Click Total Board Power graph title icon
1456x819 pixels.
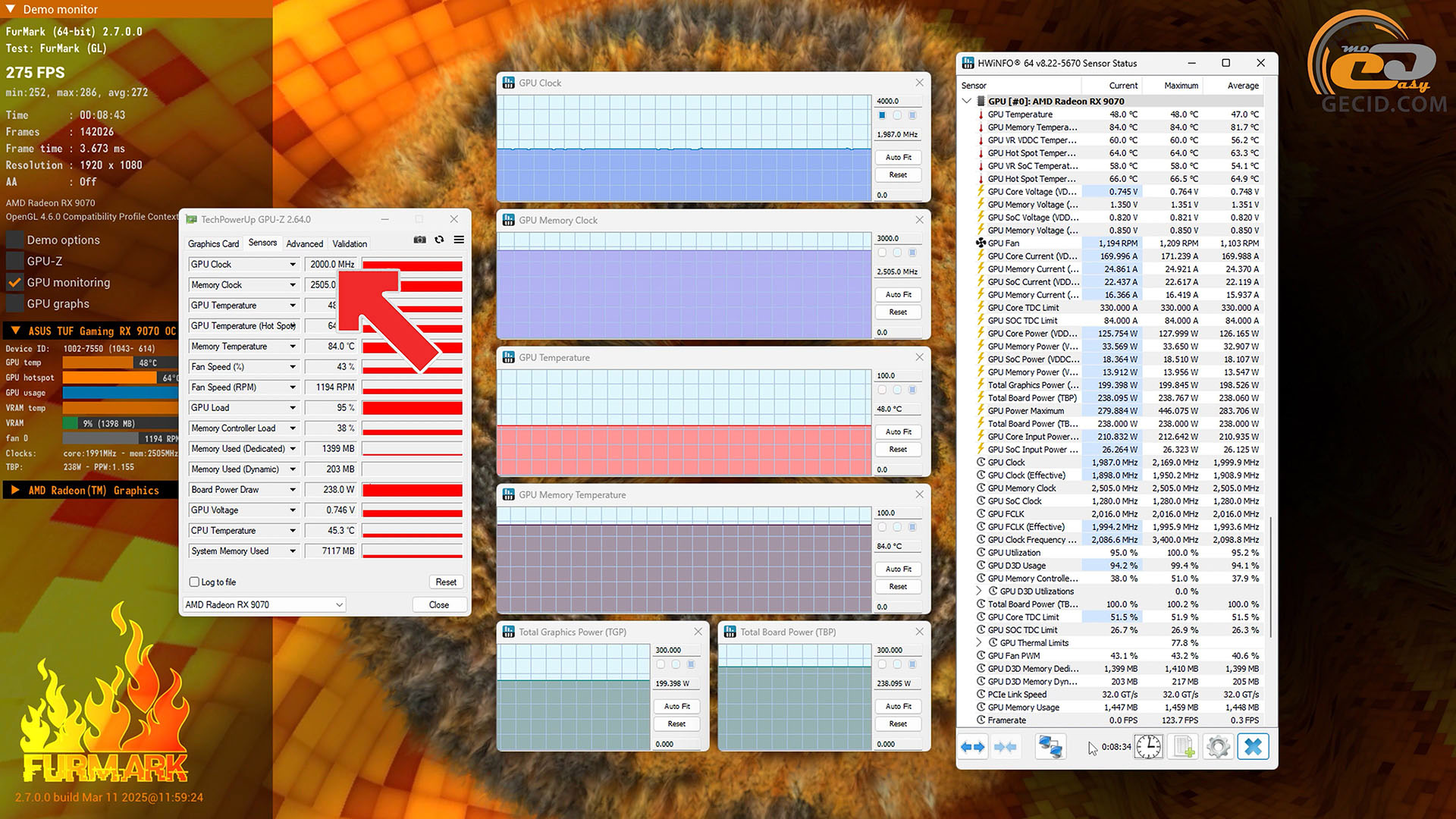[730, 632]
